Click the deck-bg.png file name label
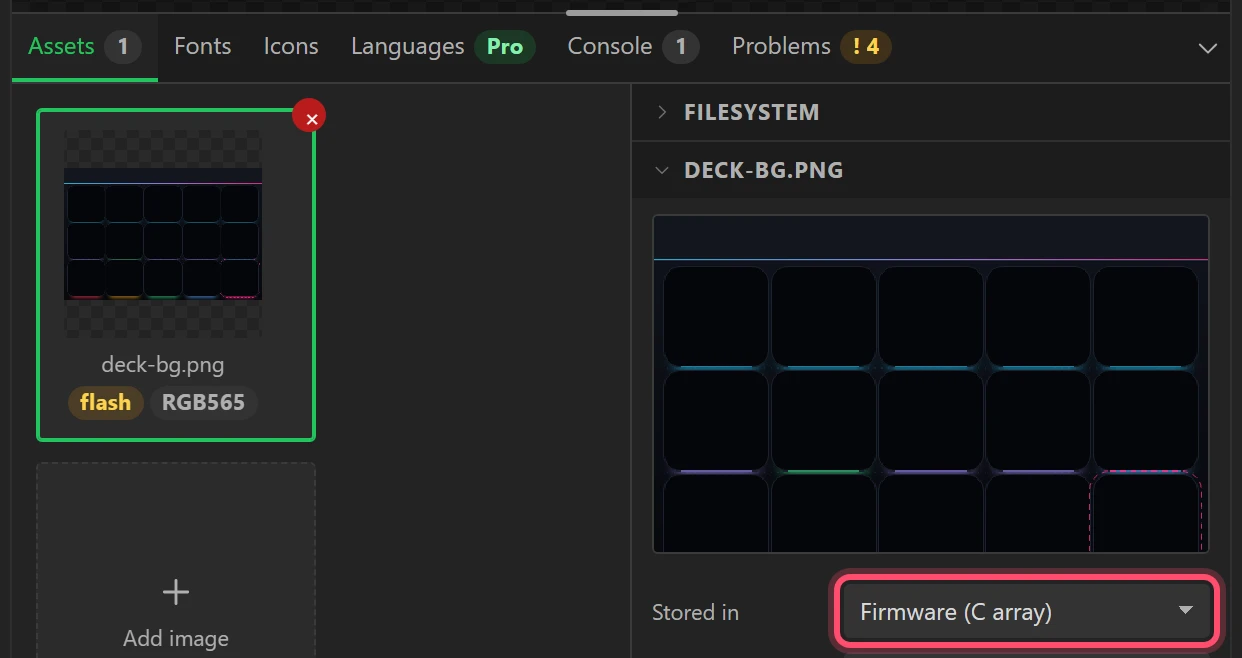 click(163, 365)
